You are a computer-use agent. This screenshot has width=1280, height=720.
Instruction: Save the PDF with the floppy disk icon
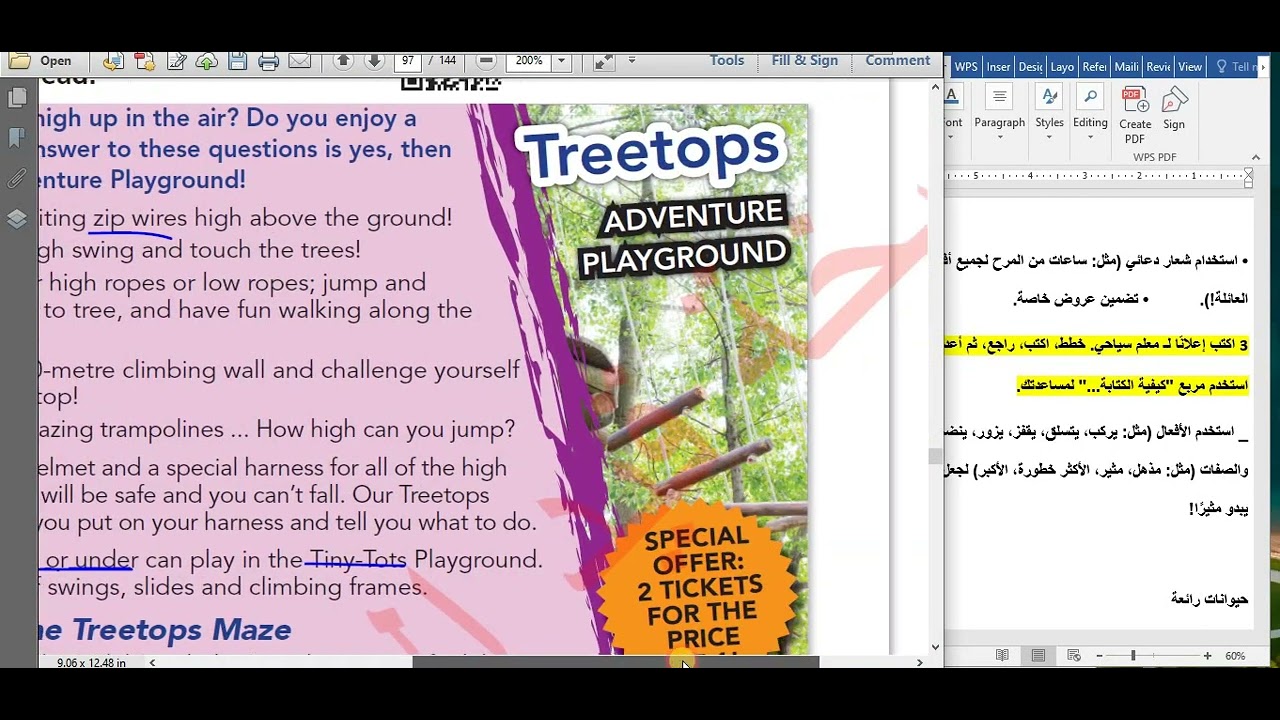tap(238, 61)
